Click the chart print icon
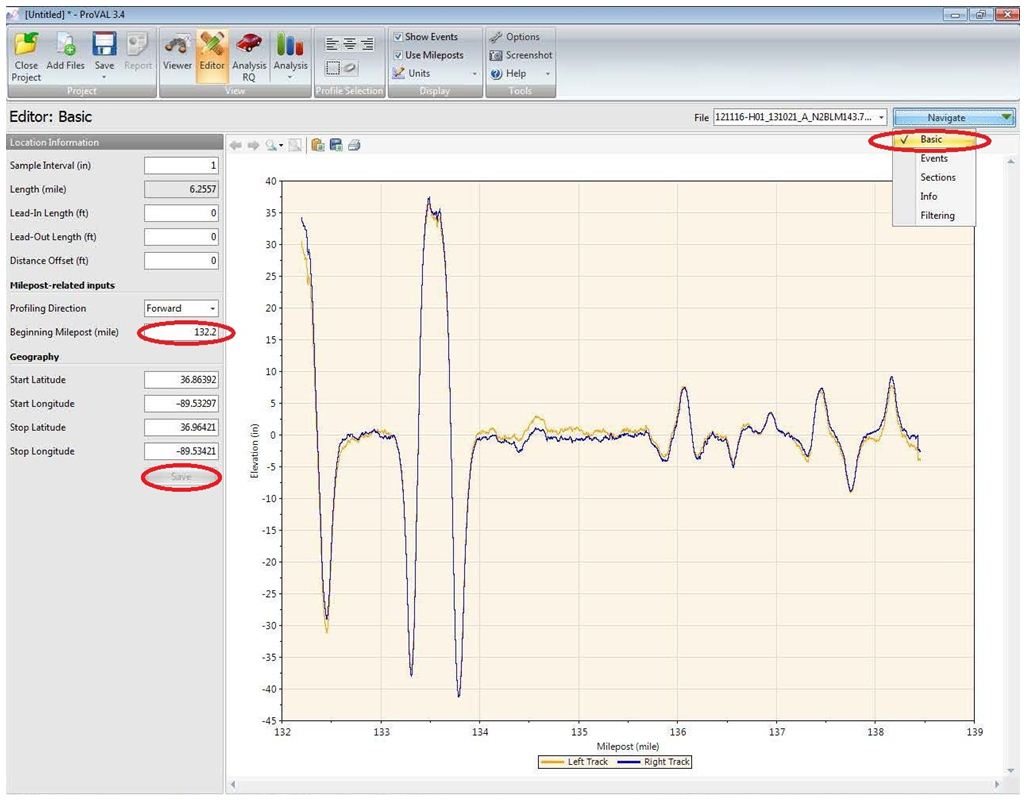Viewport: 1025px width, 801px height. pyautogui.click(x=354, y=145)
